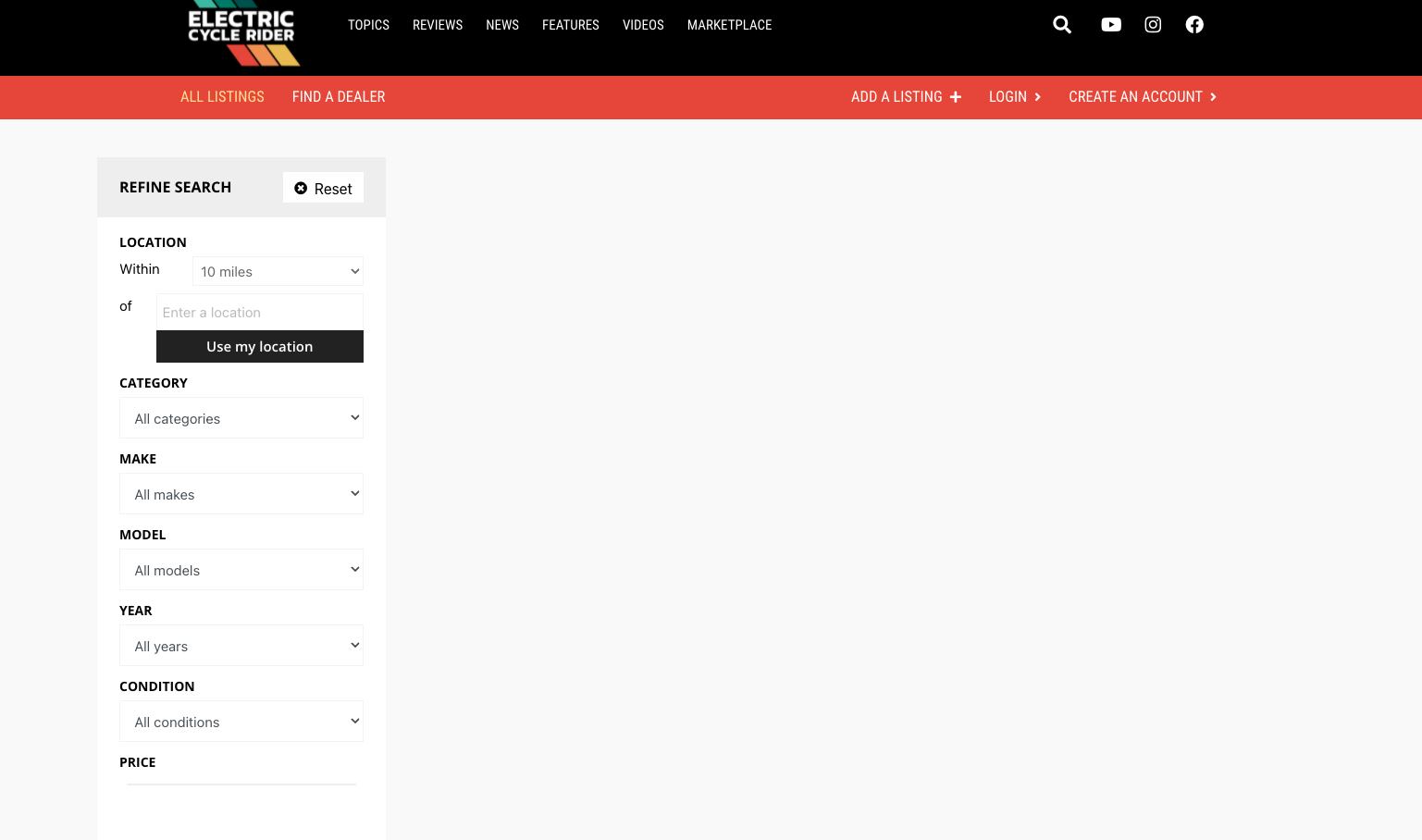This screenshot has width=1422, height=840.
Task: Open the Instagram profile icon
Action: [1153, 25]
